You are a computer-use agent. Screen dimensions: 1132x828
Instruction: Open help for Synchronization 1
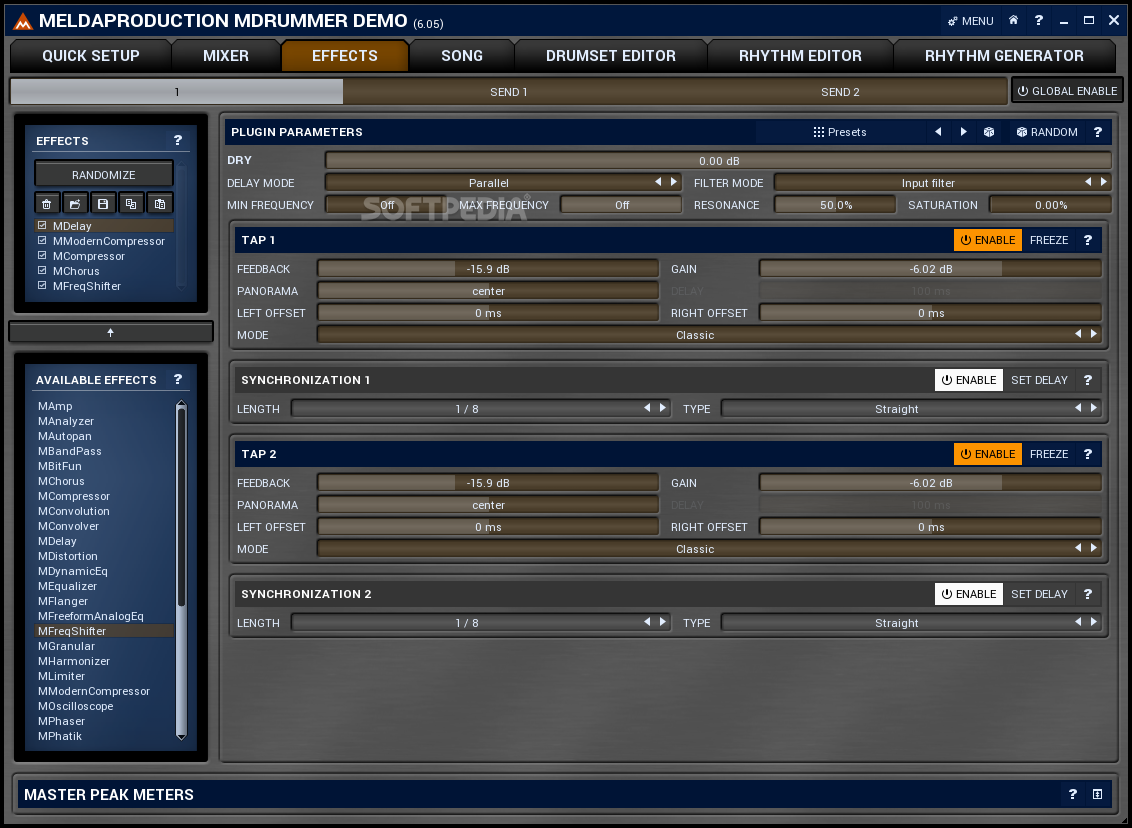click(x=1088, y=380)
